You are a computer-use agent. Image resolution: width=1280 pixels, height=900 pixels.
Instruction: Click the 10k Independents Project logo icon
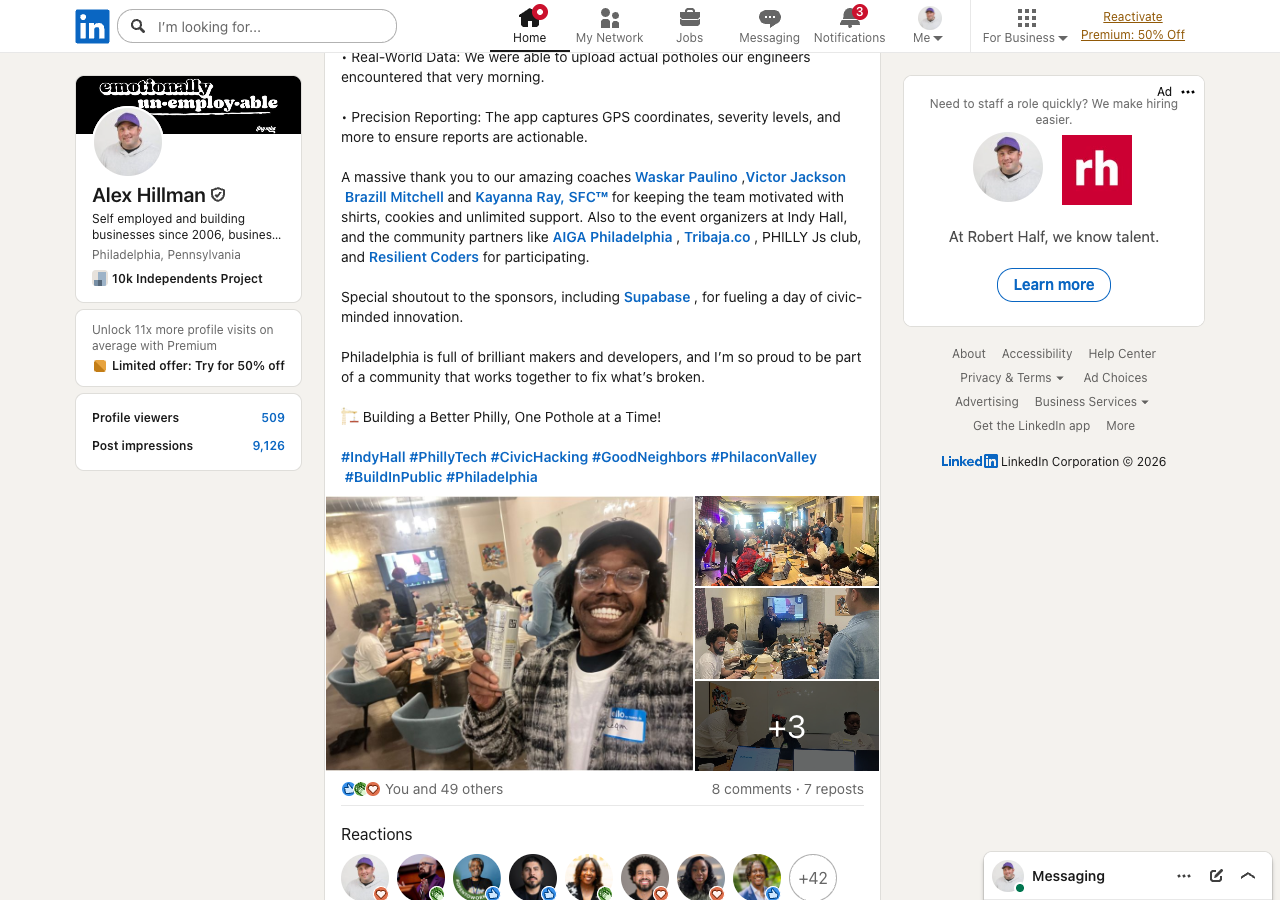pyautogui.click(x=99, y=279)
